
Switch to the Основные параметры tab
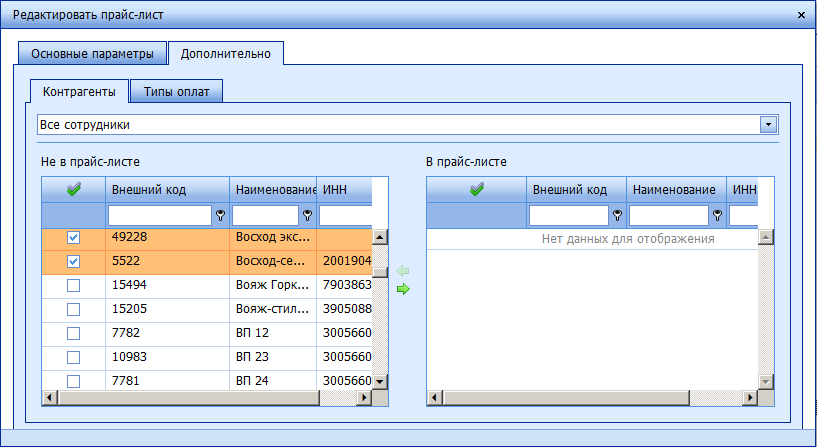[91, 53]
